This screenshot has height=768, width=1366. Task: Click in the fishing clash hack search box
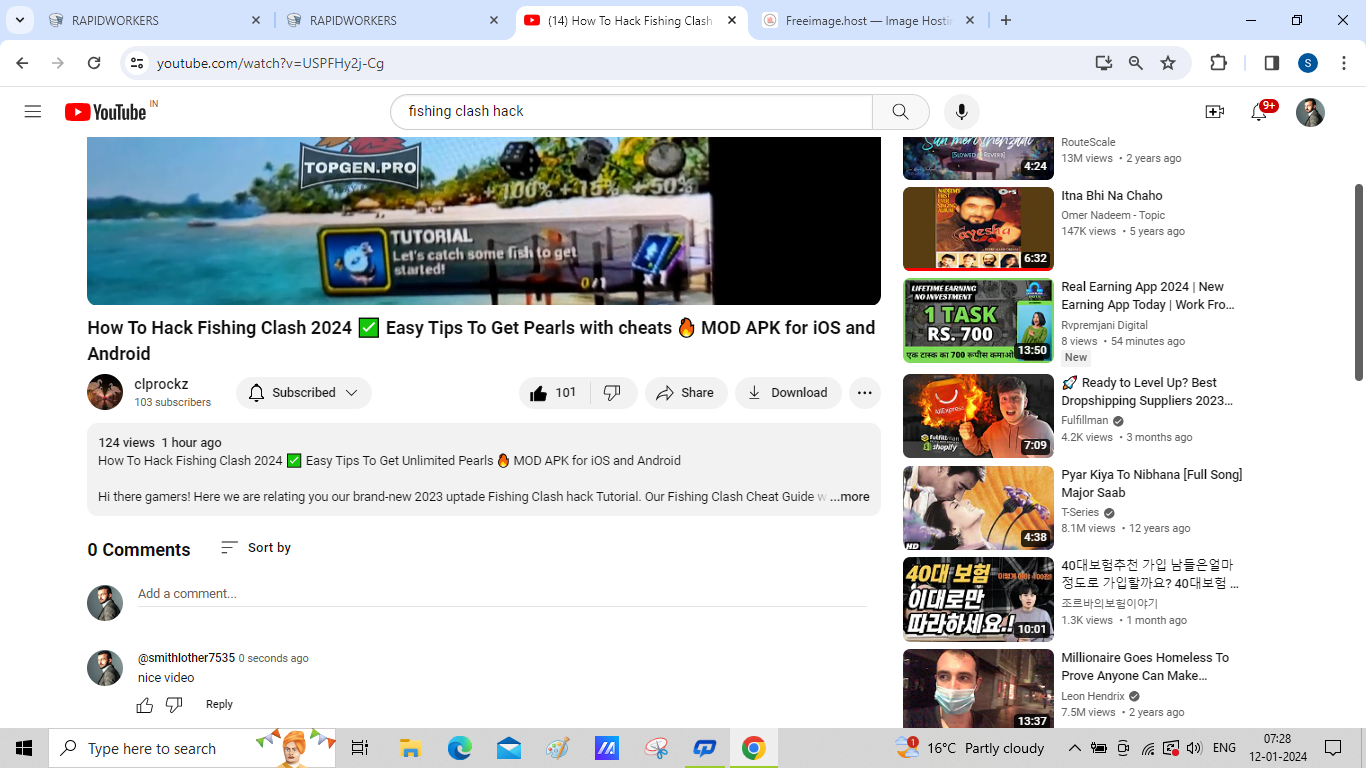coord(631,111)
